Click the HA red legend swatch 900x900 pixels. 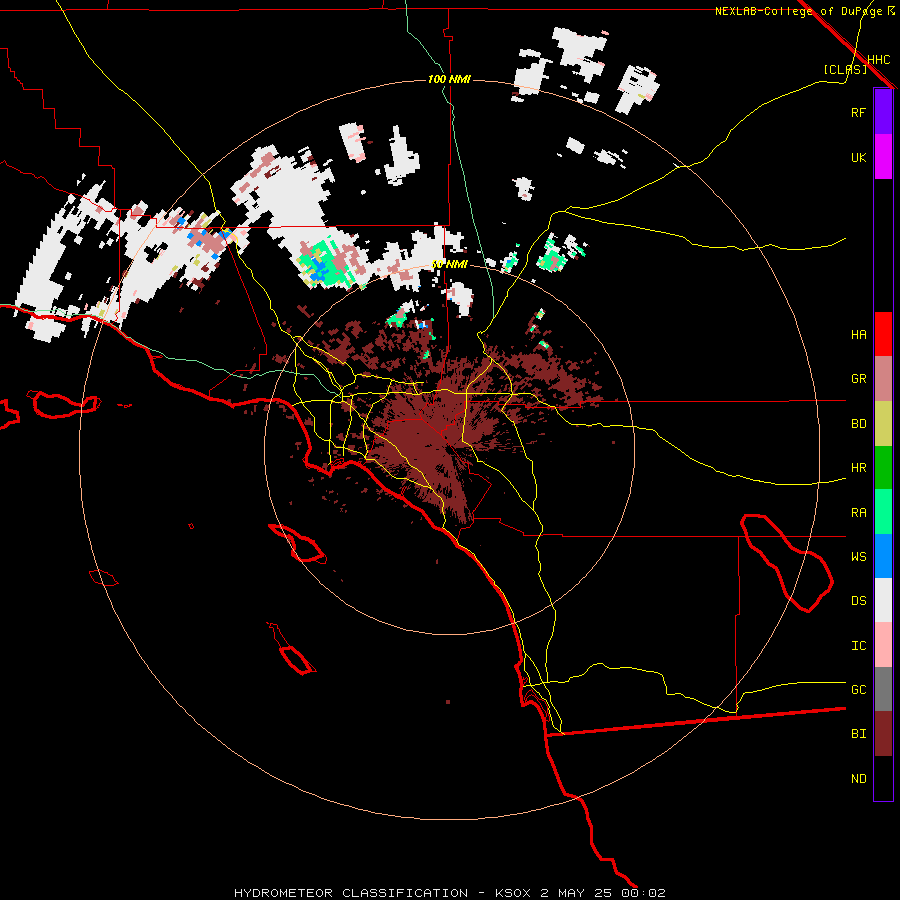(883, 334)
